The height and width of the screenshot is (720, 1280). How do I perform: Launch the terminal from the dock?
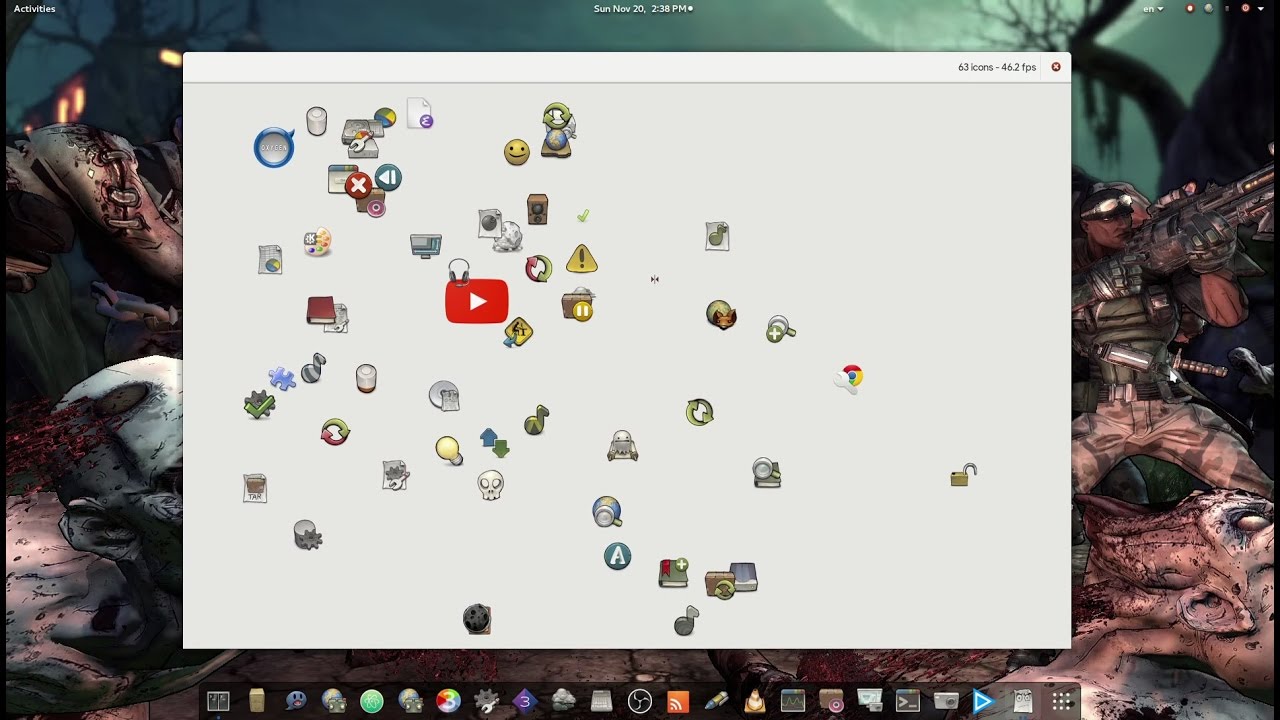pyautogui.click(x=908, y=701)
